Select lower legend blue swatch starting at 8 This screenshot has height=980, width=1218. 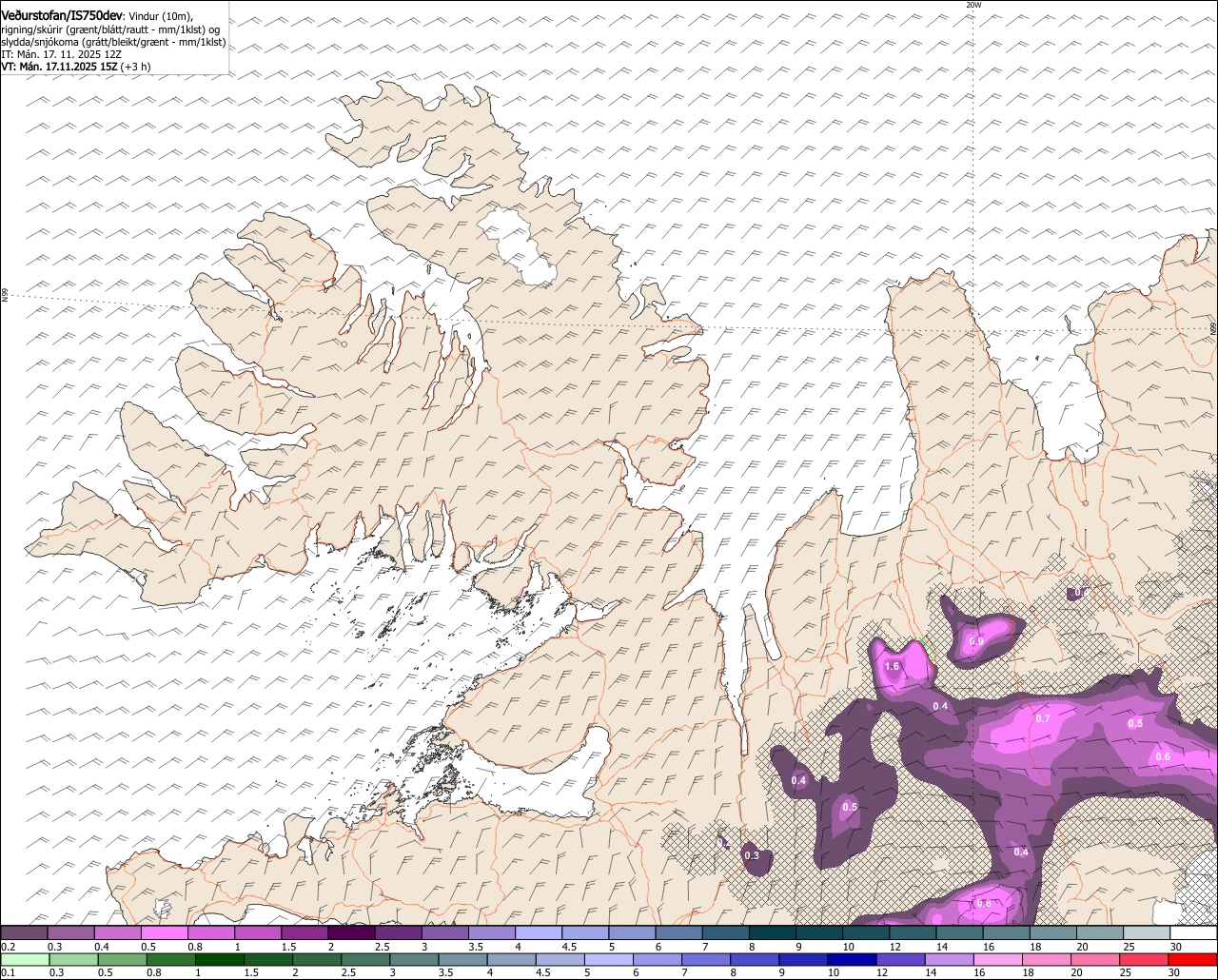(755, 959)
